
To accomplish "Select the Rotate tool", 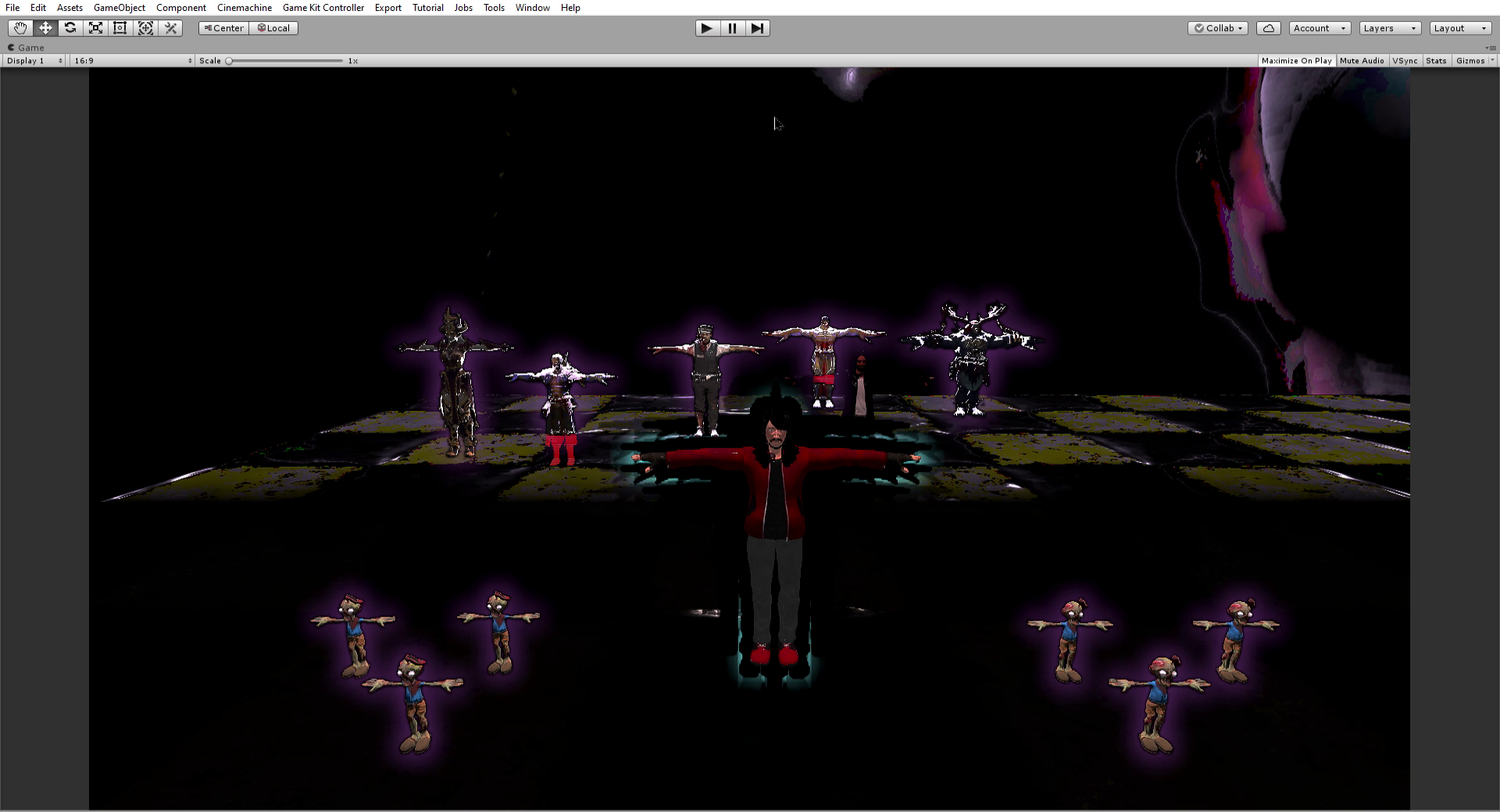I will (70, 28).
